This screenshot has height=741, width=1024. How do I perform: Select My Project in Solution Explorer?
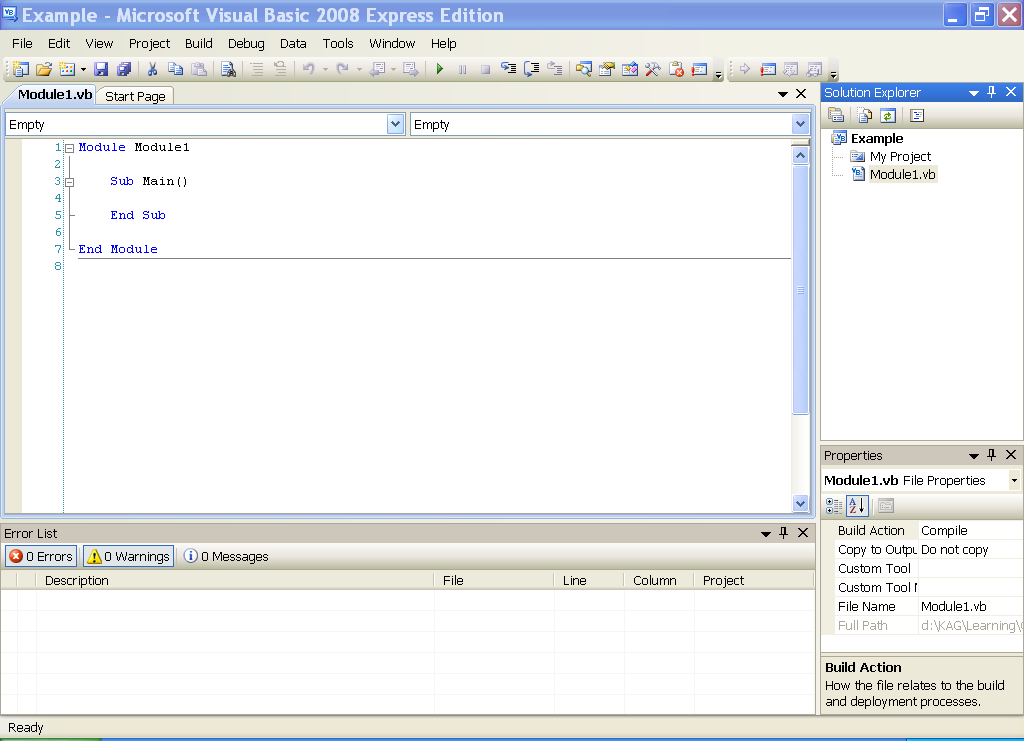pos(900,157)
